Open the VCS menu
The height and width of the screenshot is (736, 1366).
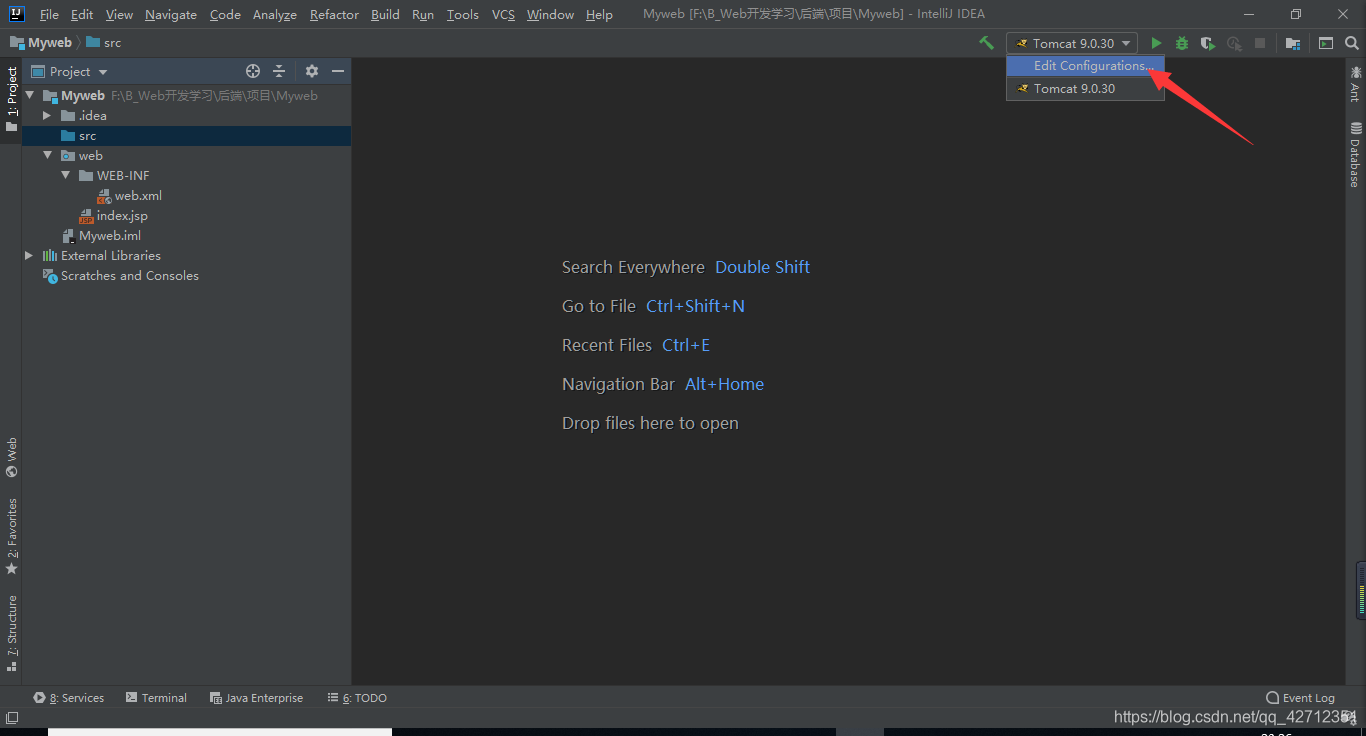point(503,15)
